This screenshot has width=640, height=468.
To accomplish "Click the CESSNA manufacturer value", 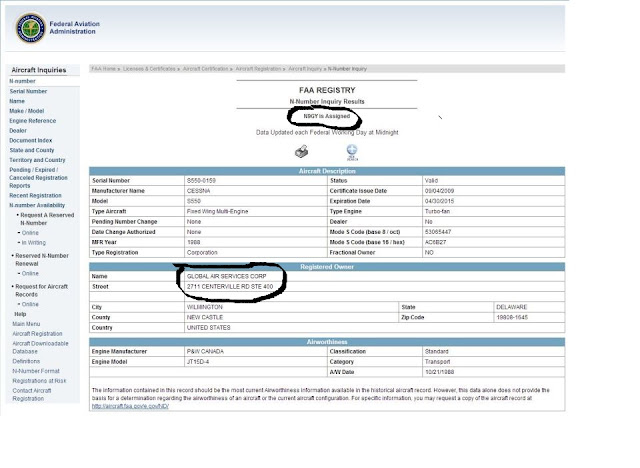I will click(x=198, y=191).
